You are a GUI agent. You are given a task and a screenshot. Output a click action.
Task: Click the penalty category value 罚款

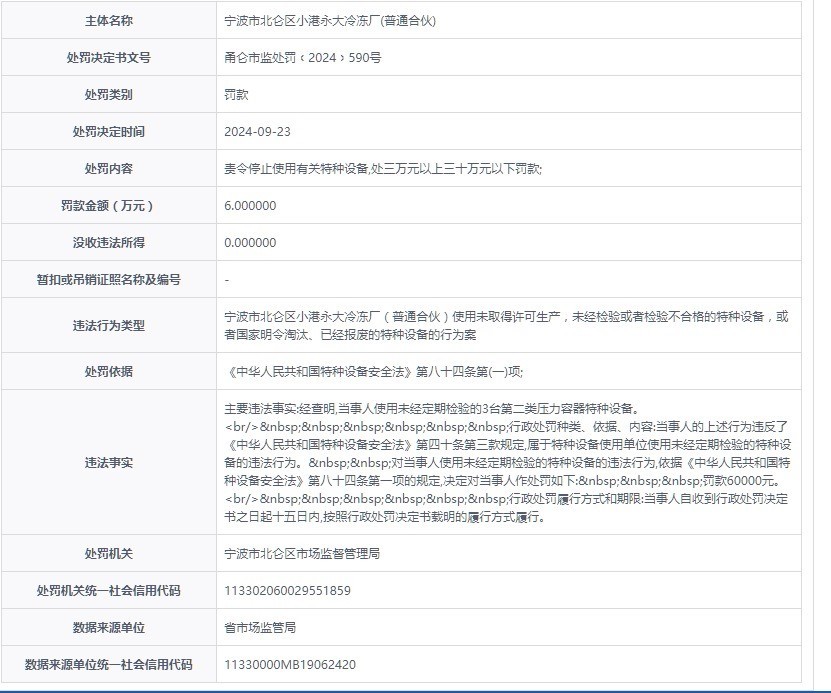tap(236, 95)
